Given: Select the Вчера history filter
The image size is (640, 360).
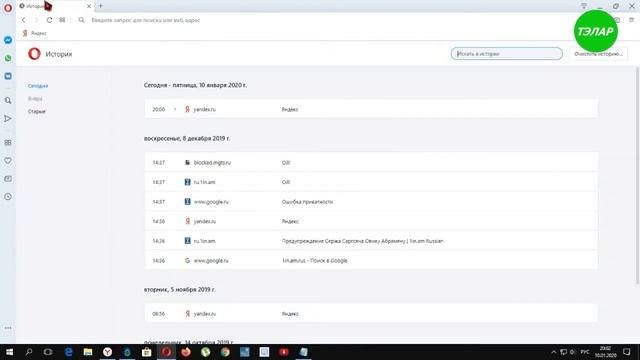Looking at the screenshot, I should 35,98.
